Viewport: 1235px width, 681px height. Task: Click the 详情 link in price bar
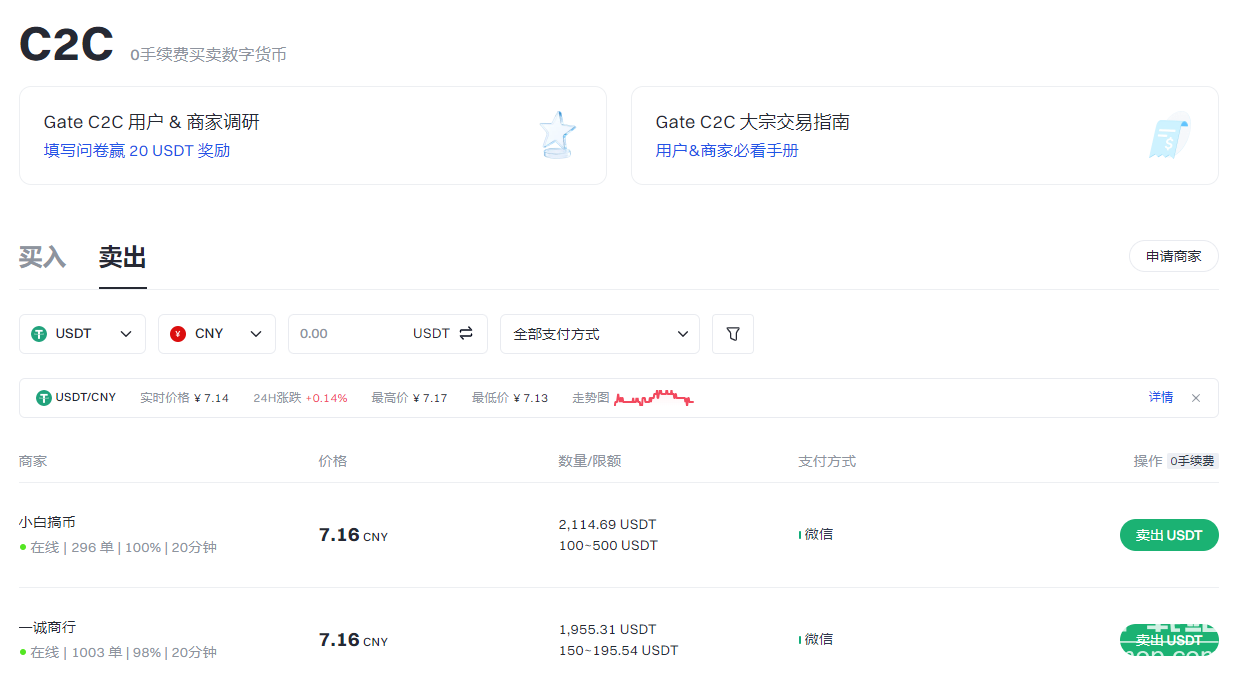pyautogui.click(x=1160, y=398)
